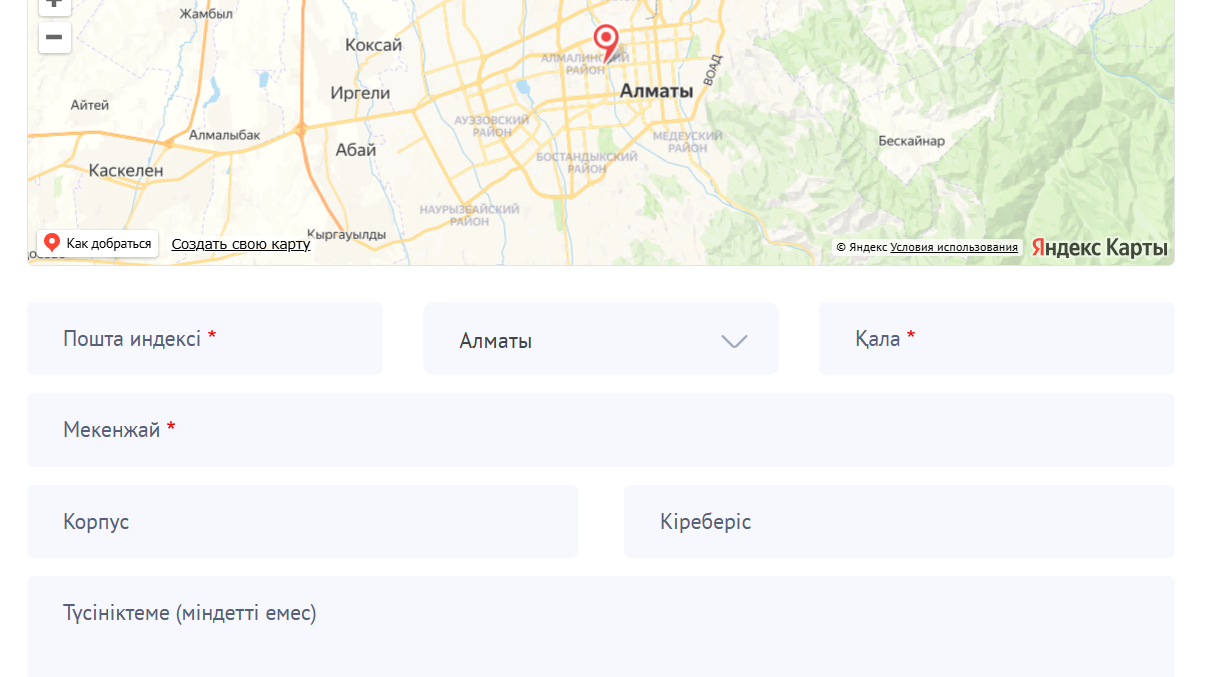Zoom out the map with minus button
The height and width of the screenshot is (677, 1217).
(x=54, y=37)
